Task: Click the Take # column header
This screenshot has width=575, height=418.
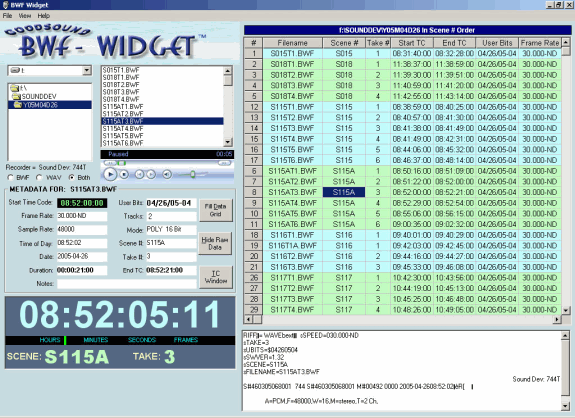Action: (x=378, y=43)
